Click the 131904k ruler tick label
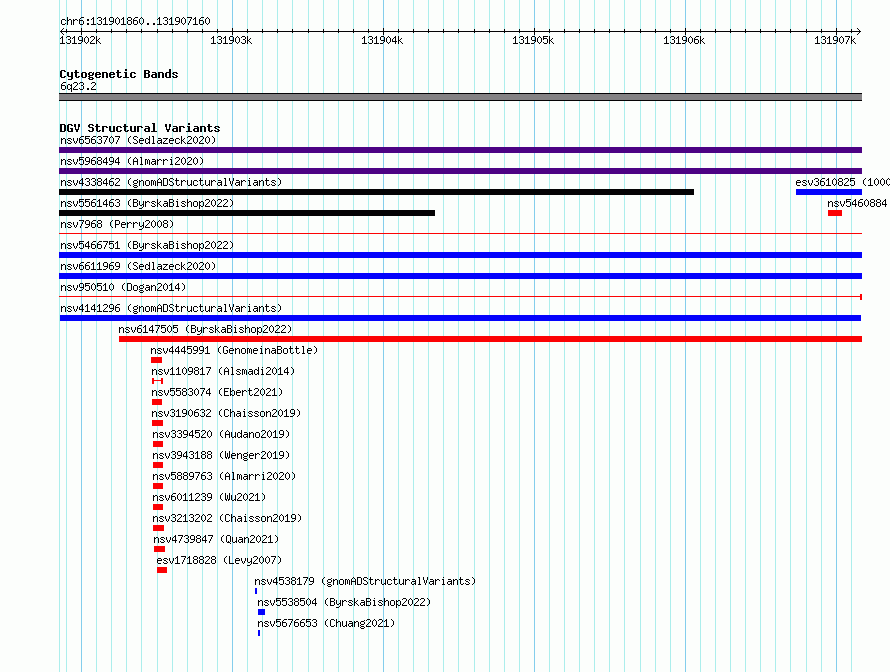The height and width of the screenshot is (672, 890). click(382, 40)
